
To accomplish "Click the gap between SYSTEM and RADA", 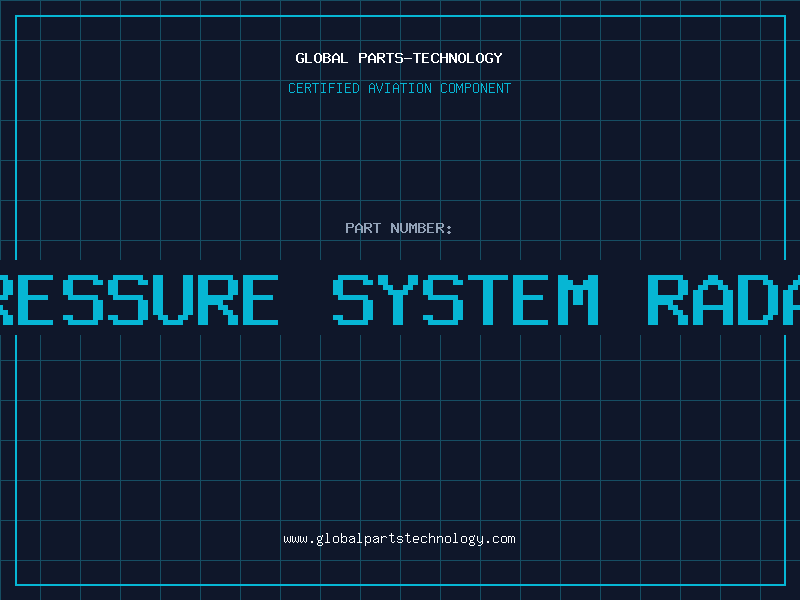I will tap(622, 299).
